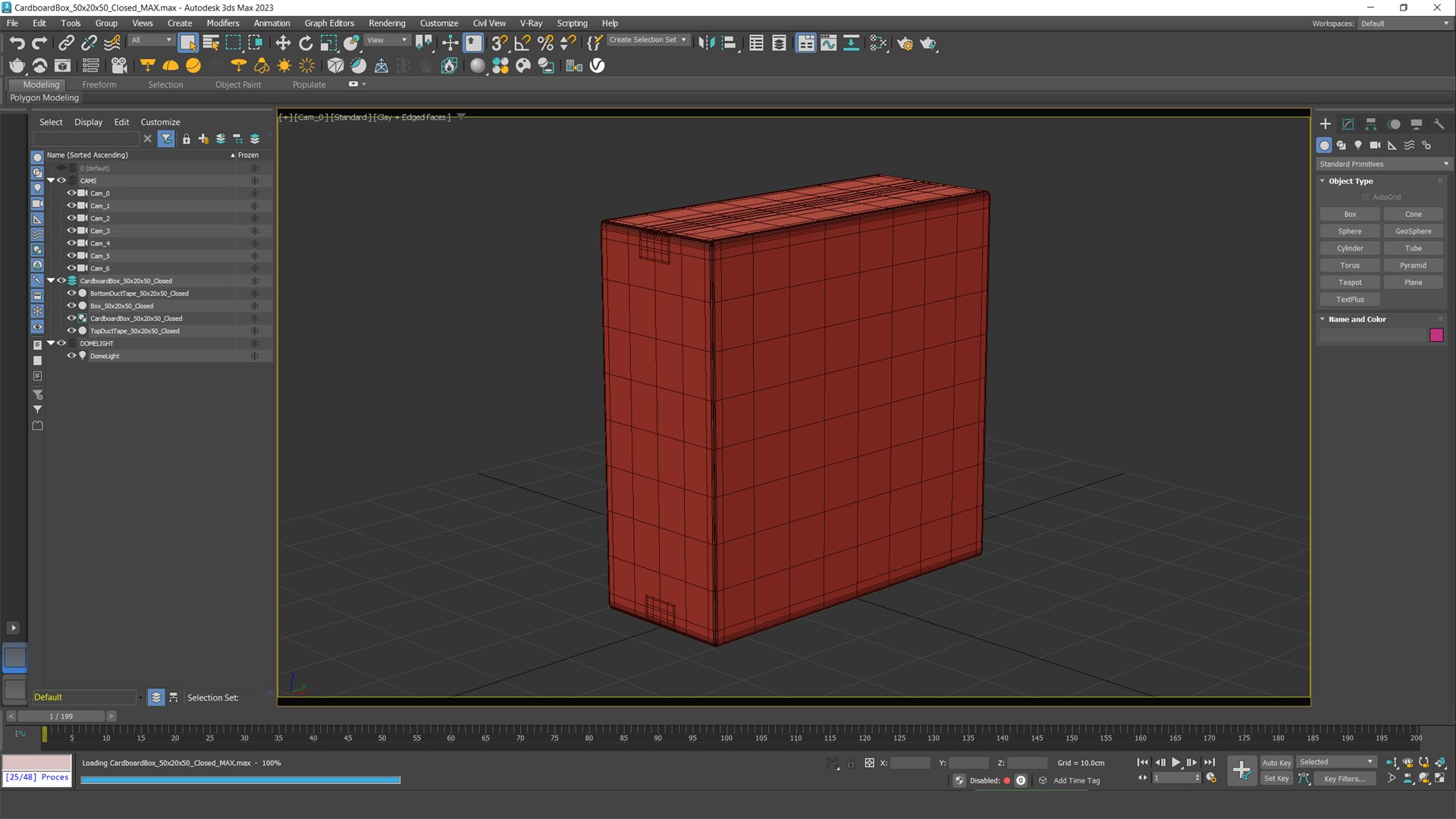Toggle the 3D Snaps icon
This screenshot has height=819, width=1456.
pos(499,43)
